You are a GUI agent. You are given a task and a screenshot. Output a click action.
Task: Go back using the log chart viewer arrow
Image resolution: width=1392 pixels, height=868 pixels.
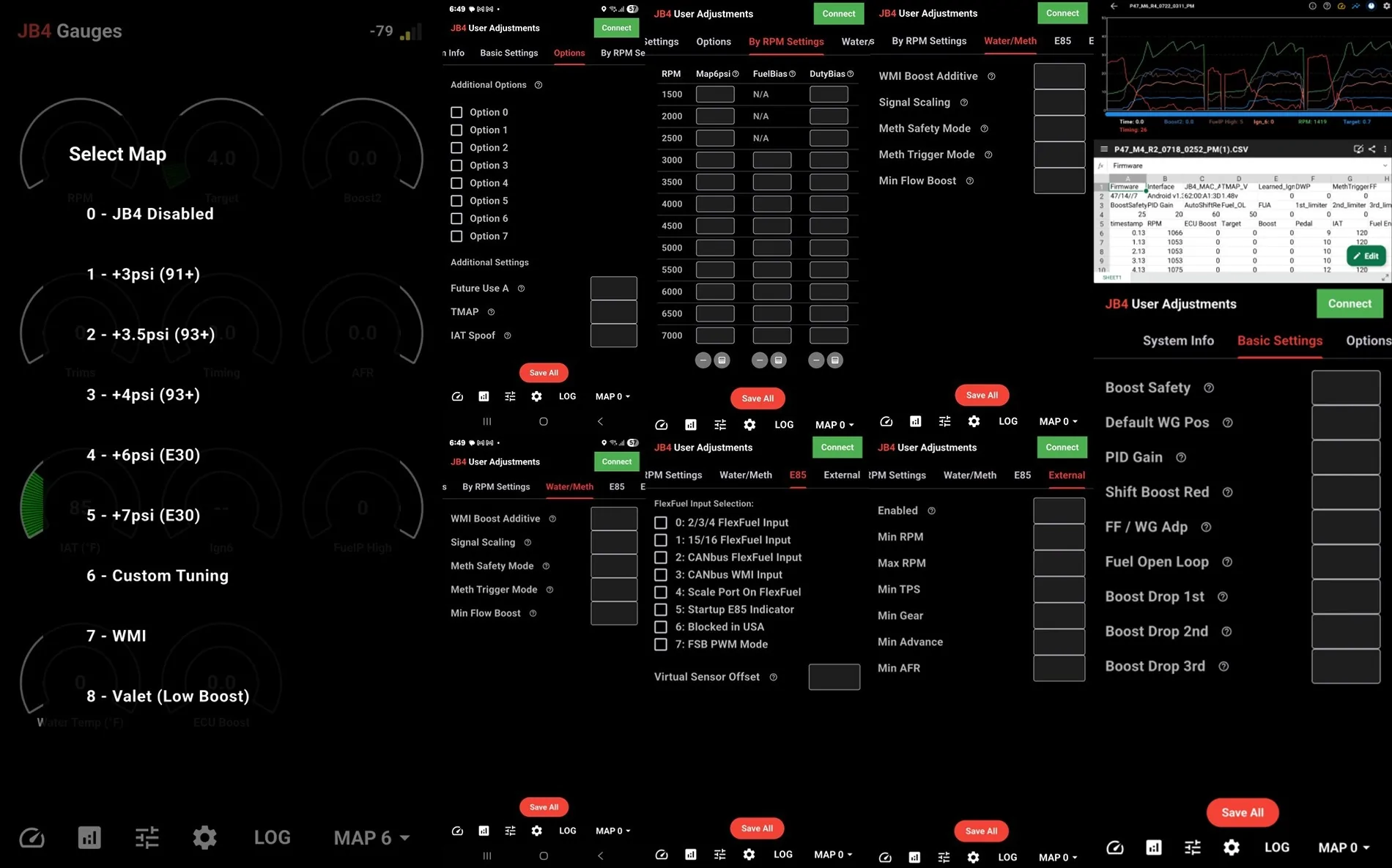click(x=1114, y=6)
